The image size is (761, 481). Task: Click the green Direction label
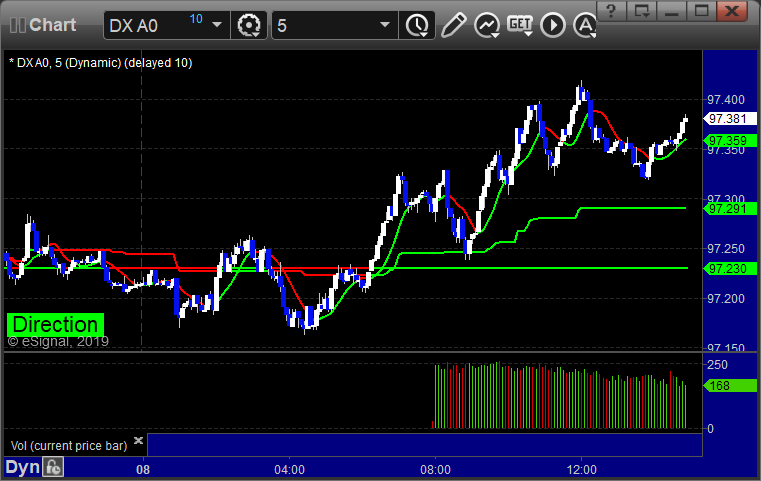[55, 325]
